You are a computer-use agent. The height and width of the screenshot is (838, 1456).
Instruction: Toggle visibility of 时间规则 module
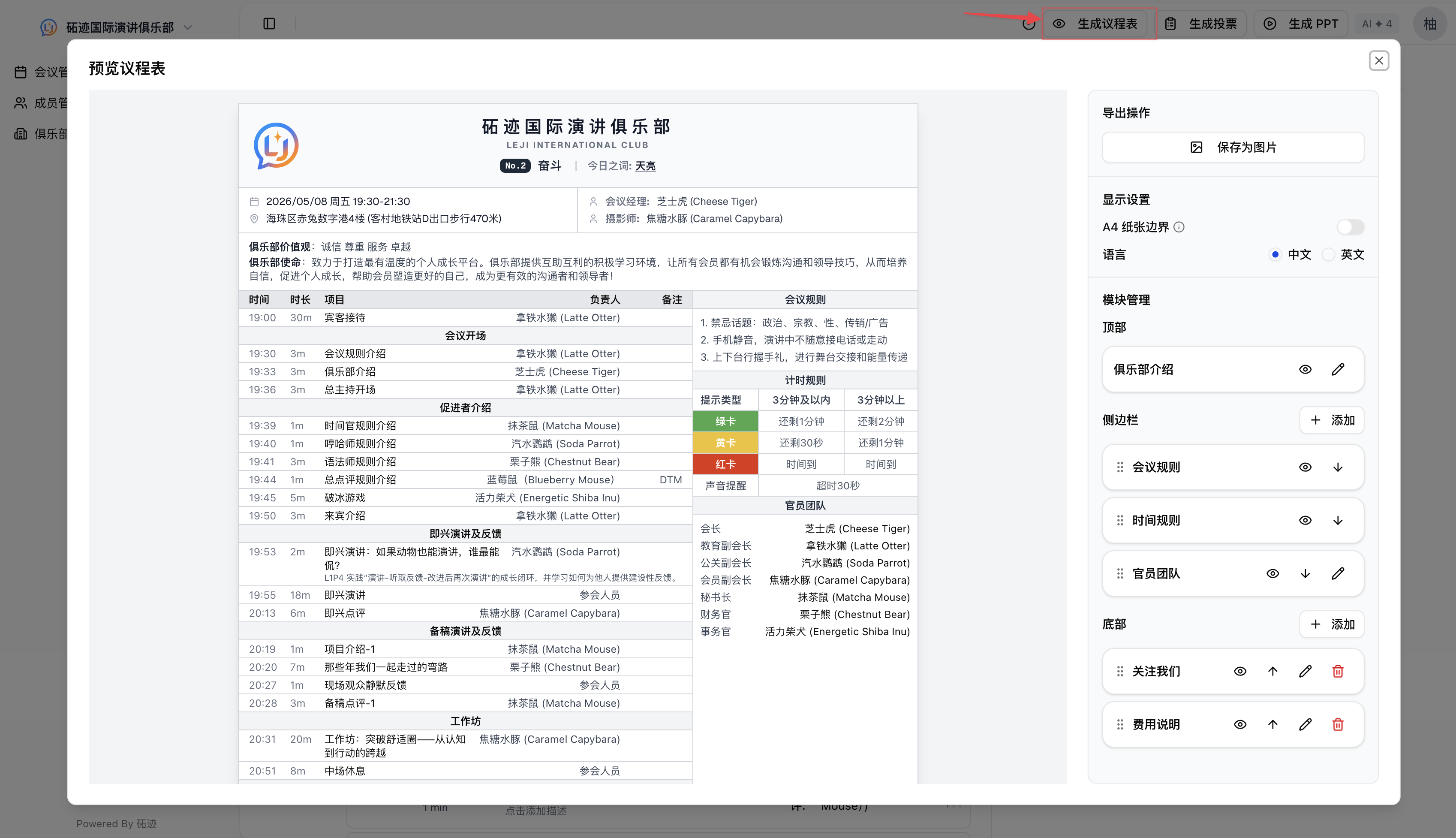point(1305,520)
